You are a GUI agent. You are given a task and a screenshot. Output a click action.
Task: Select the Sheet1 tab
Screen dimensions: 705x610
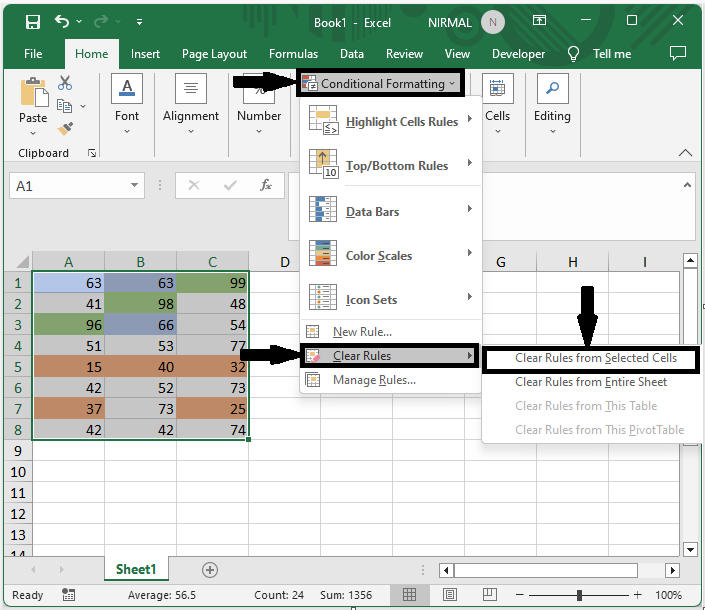tap(136, 570)
